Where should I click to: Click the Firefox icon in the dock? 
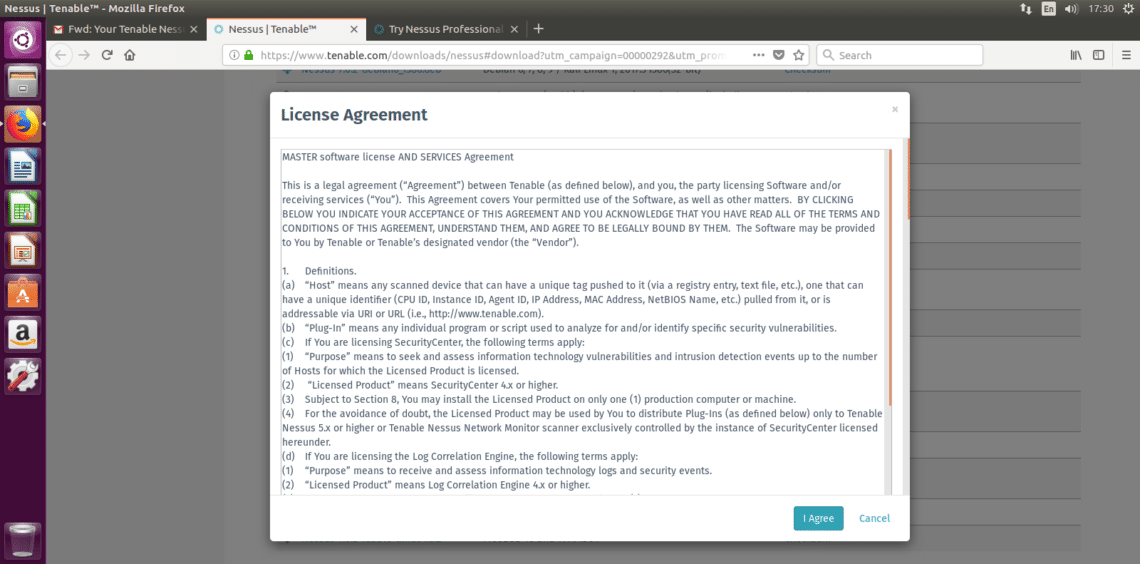[x=23, y=124]
